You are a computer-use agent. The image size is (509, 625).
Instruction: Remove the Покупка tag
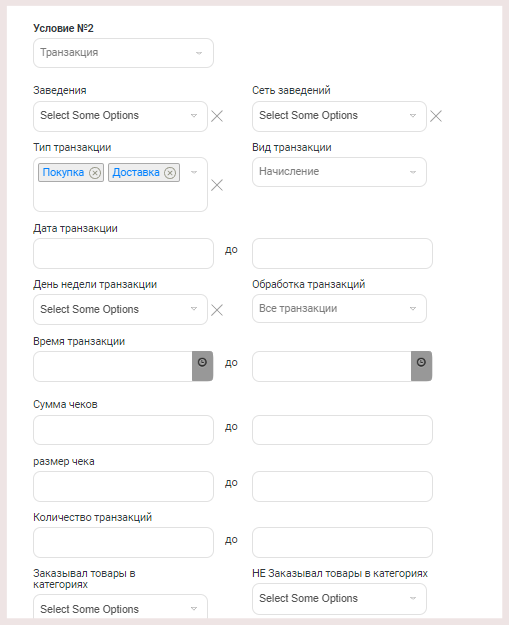[x=95, y=173]
